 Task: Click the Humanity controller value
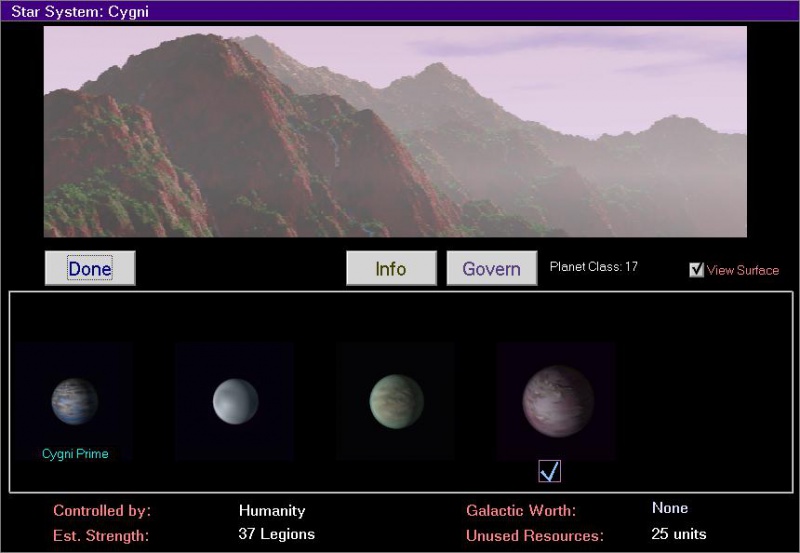[x=272, y=510]
